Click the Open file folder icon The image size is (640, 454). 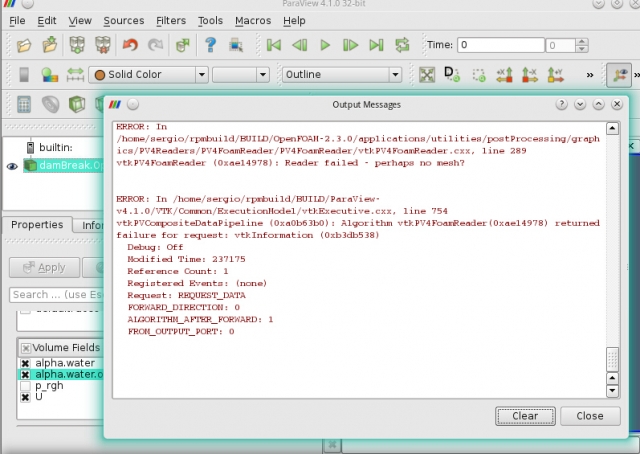pyautogui.click(x=24, y=45)
